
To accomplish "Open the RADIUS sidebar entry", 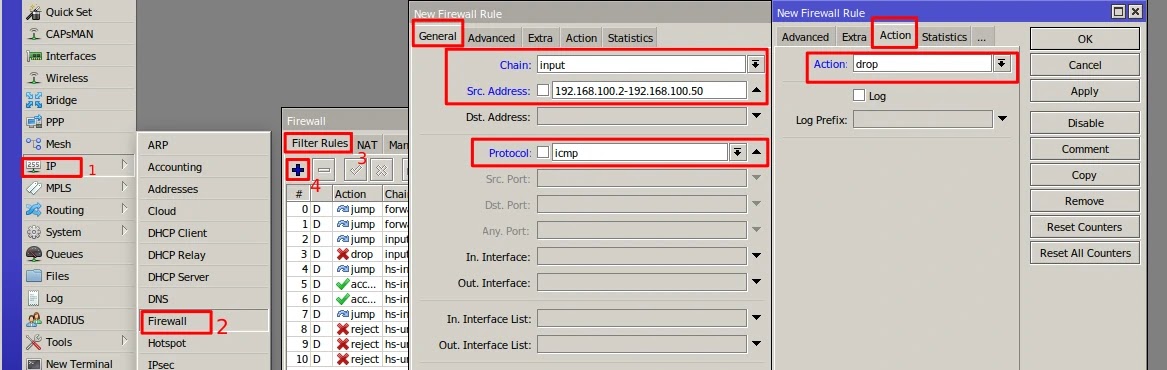I will coord(65,320).
